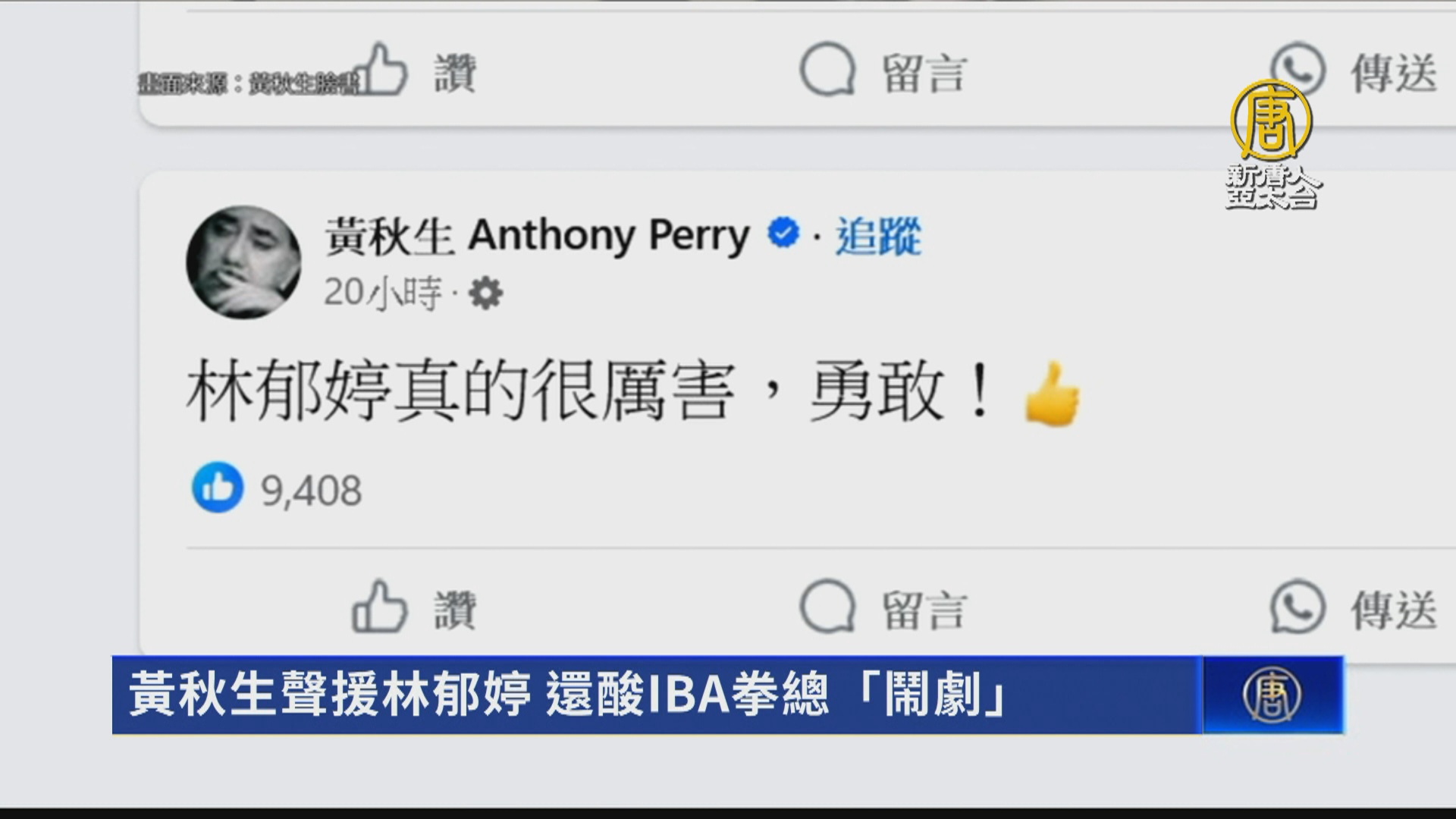This screenshot has height=819, width=1456.
Task: Open Anthony Perry's profile picture
Action: (243, 262)
